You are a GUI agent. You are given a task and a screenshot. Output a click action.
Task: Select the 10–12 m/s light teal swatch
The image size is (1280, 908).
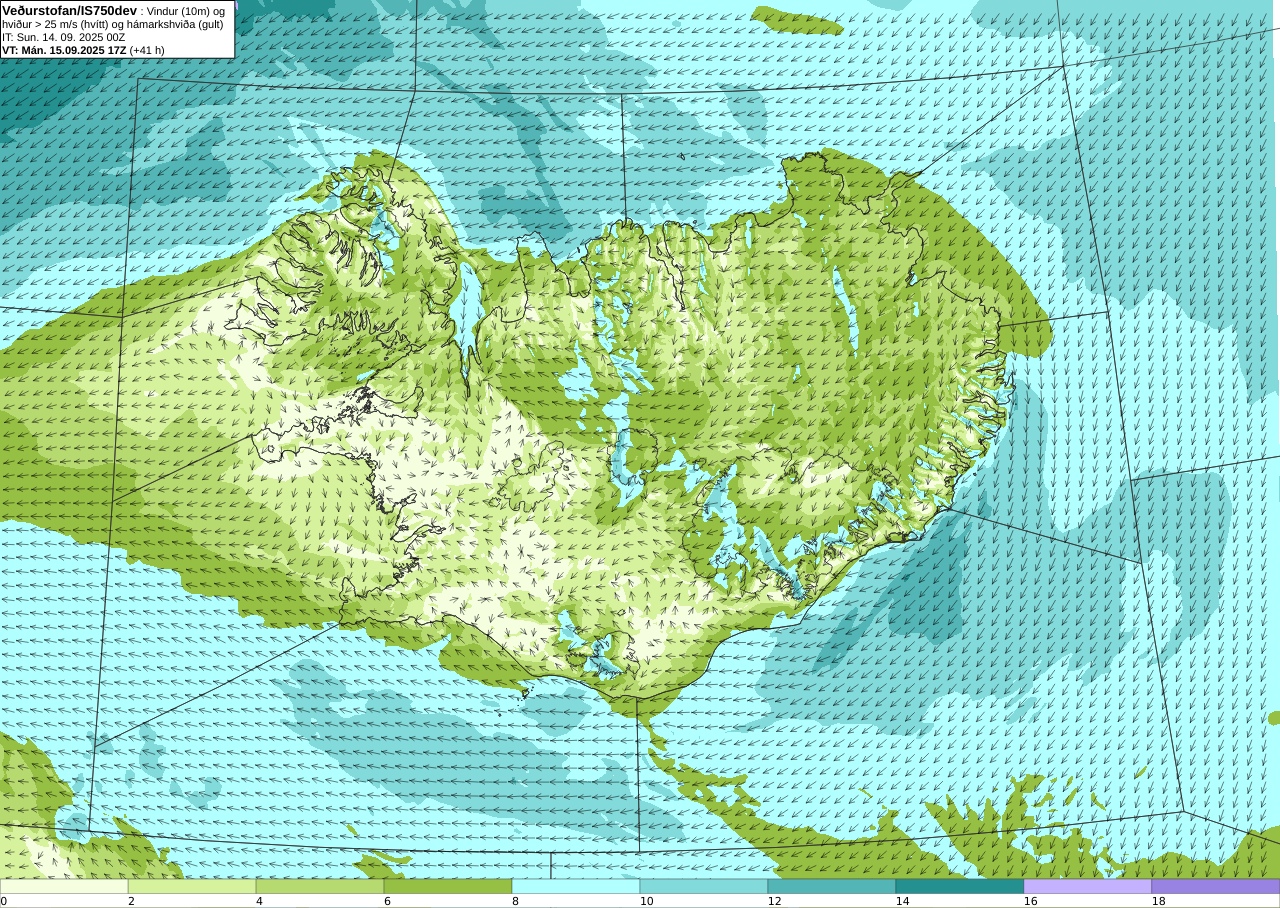[704, 886]
